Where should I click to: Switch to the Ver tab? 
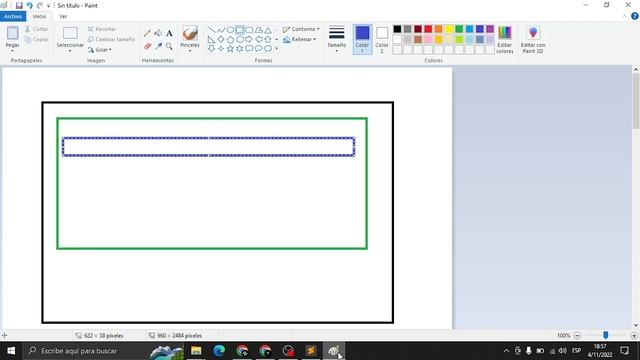pyautogui.click(x=63, y=16)
